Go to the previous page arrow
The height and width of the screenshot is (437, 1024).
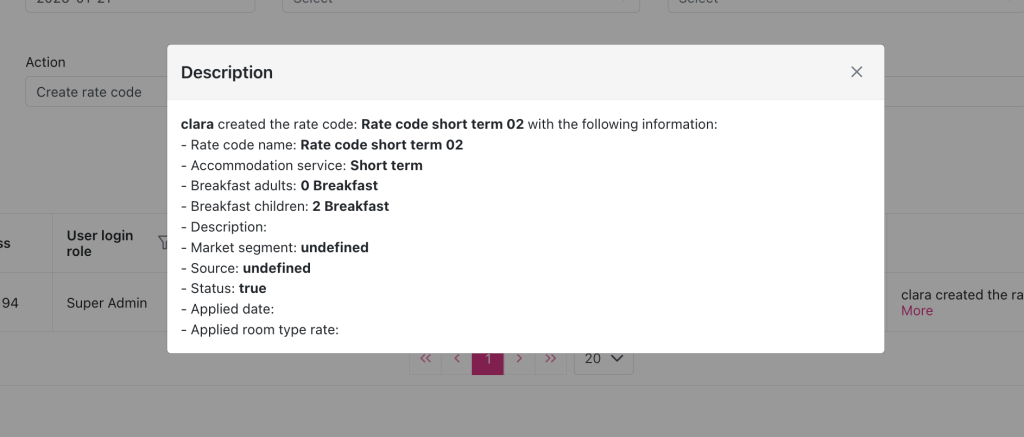point(456,359)
